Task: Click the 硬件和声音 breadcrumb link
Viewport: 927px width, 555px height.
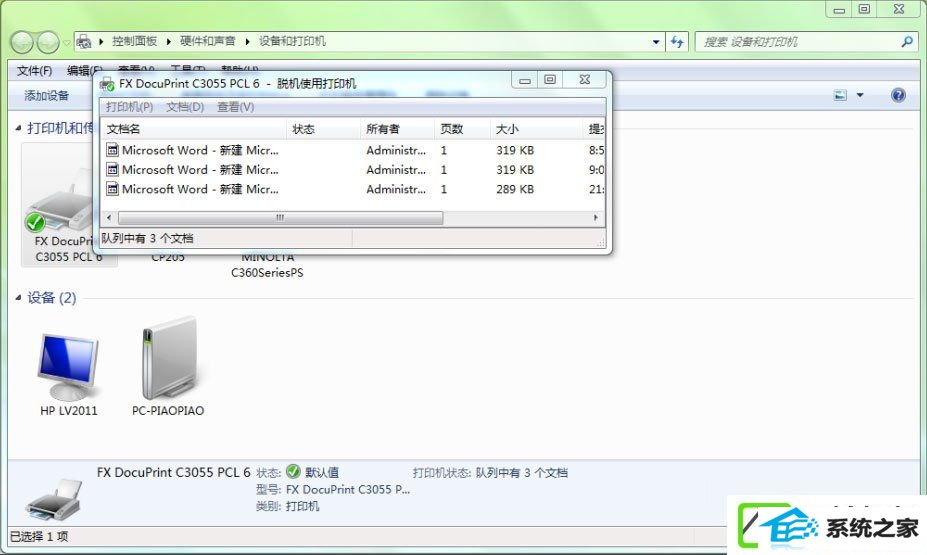Action: pyautogui.click(x=208, y=41)
